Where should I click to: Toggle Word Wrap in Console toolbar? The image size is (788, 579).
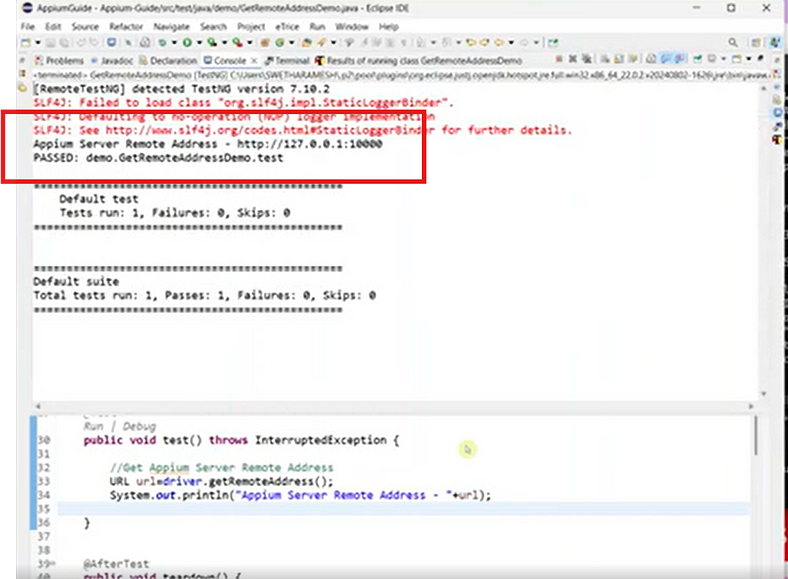(x=633, y=59)
